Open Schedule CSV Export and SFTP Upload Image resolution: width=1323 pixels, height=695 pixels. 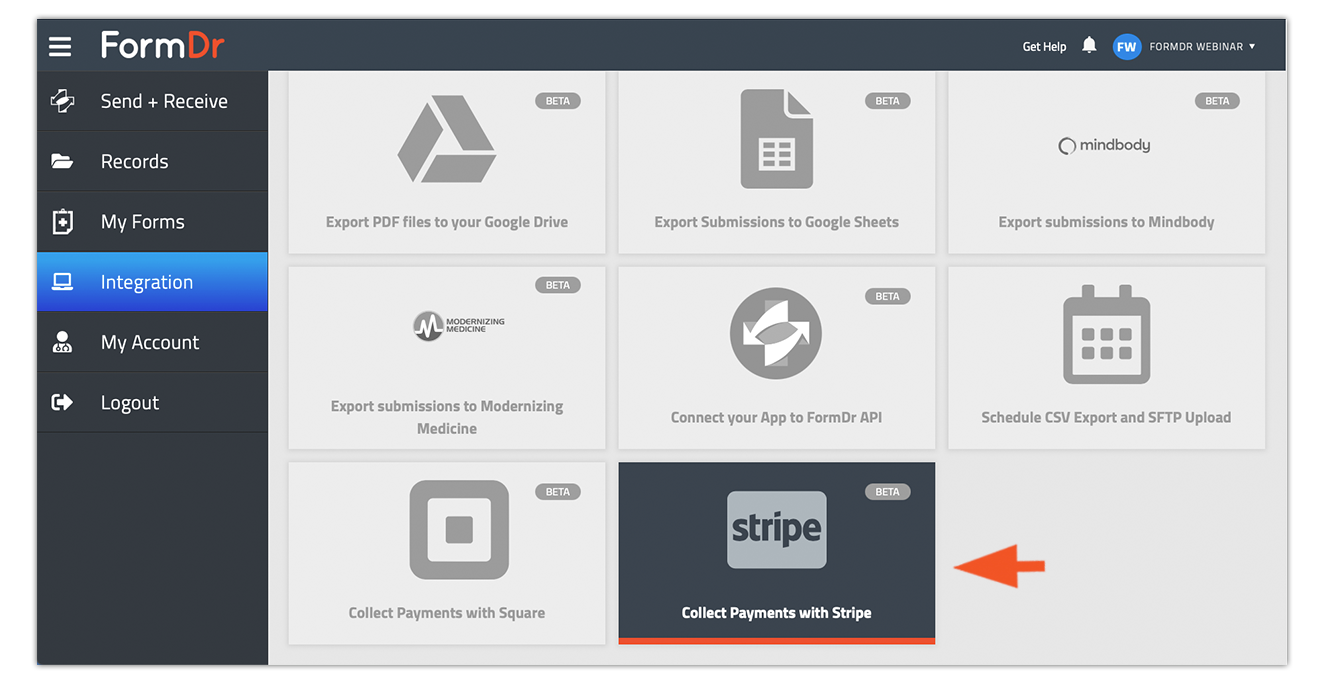[1106, 357]
